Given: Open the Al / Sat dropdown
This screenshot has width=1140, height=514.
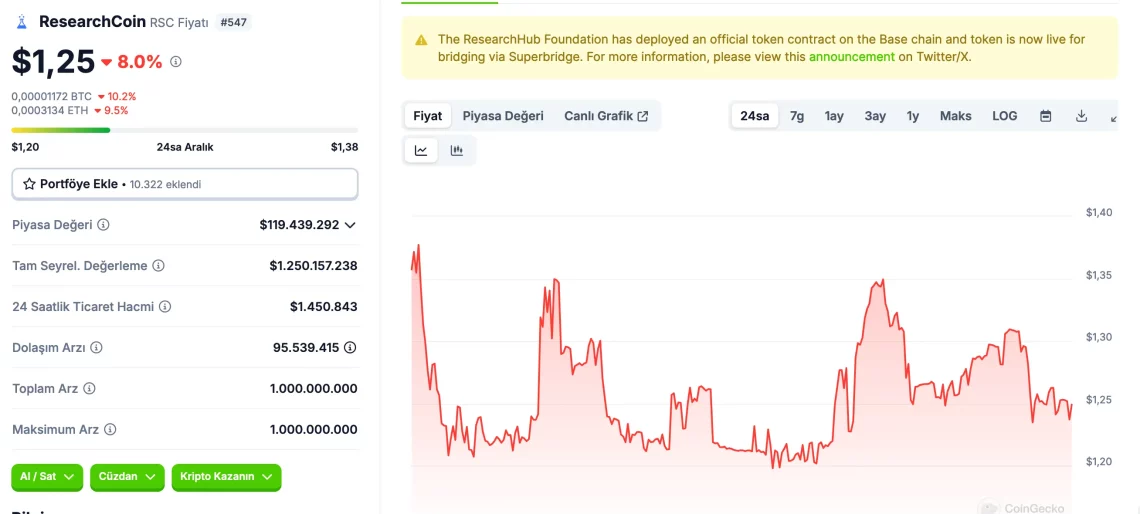Looking at the screenshot, I should pyautogui.click(x=47, y=477).
